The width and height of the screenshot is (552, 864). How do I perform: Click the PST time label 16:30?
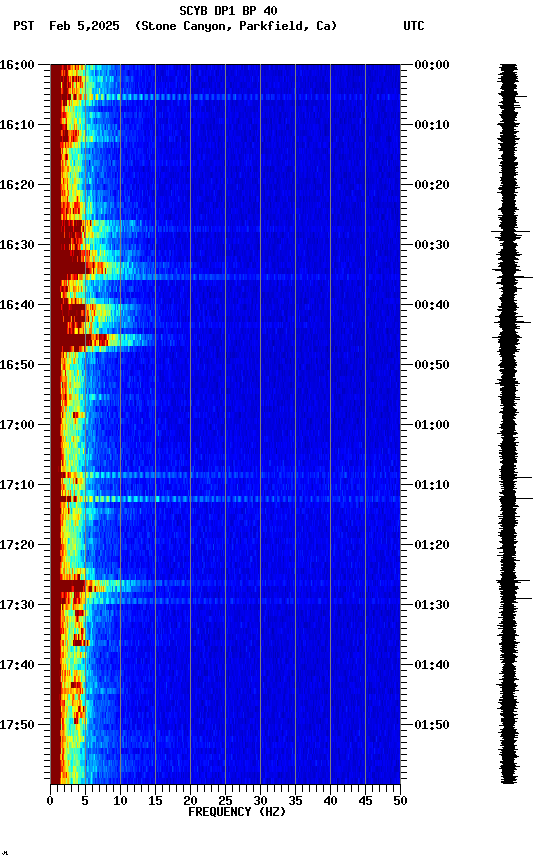click(17, 245)
